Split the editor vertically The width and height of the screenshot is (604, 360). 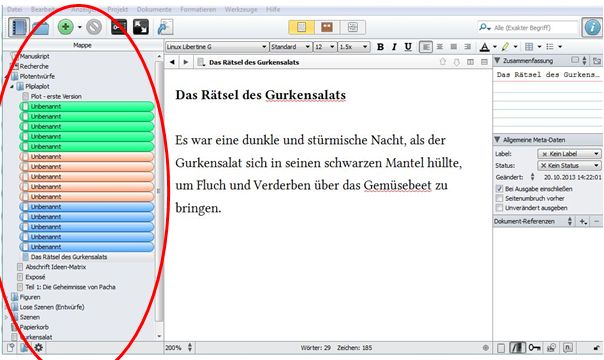tap(470, 62)
